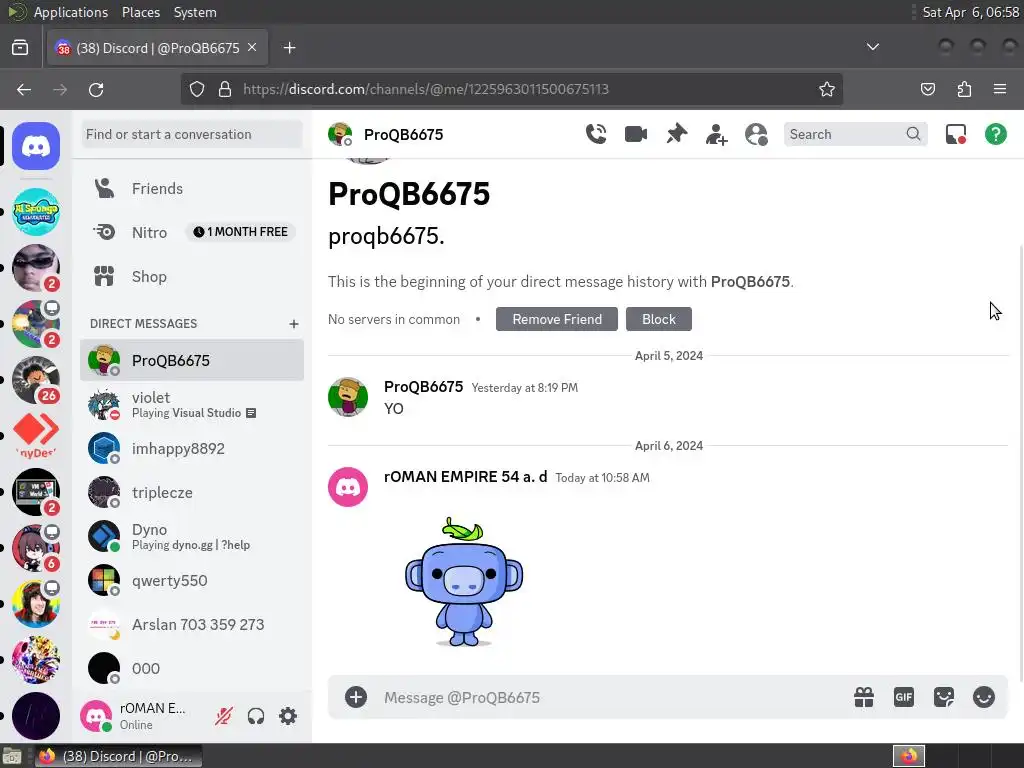Show the user profile panel

click(756, 135)
